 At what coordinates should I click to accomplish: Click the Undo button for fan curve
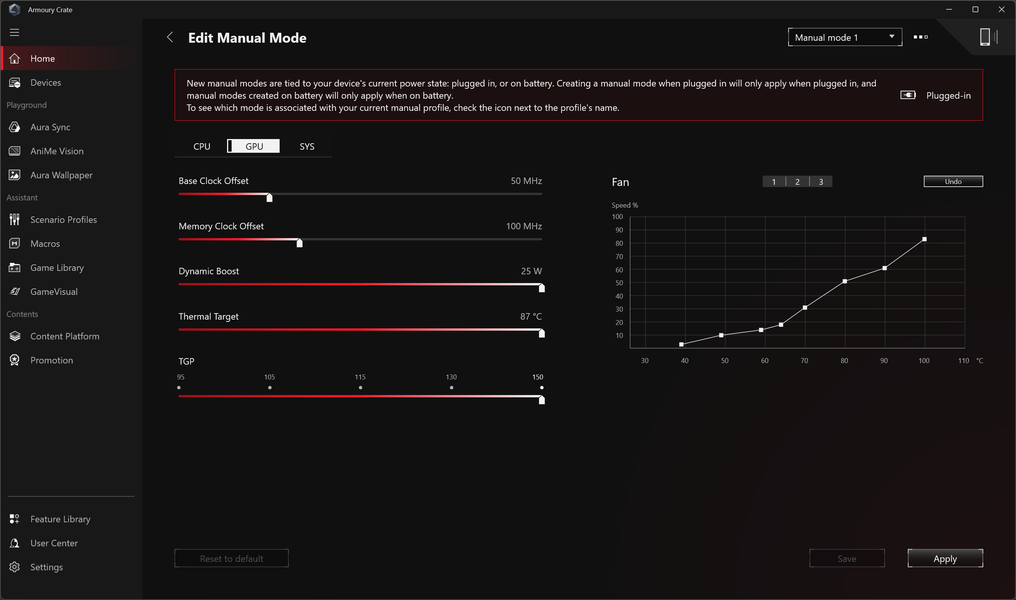953,181
